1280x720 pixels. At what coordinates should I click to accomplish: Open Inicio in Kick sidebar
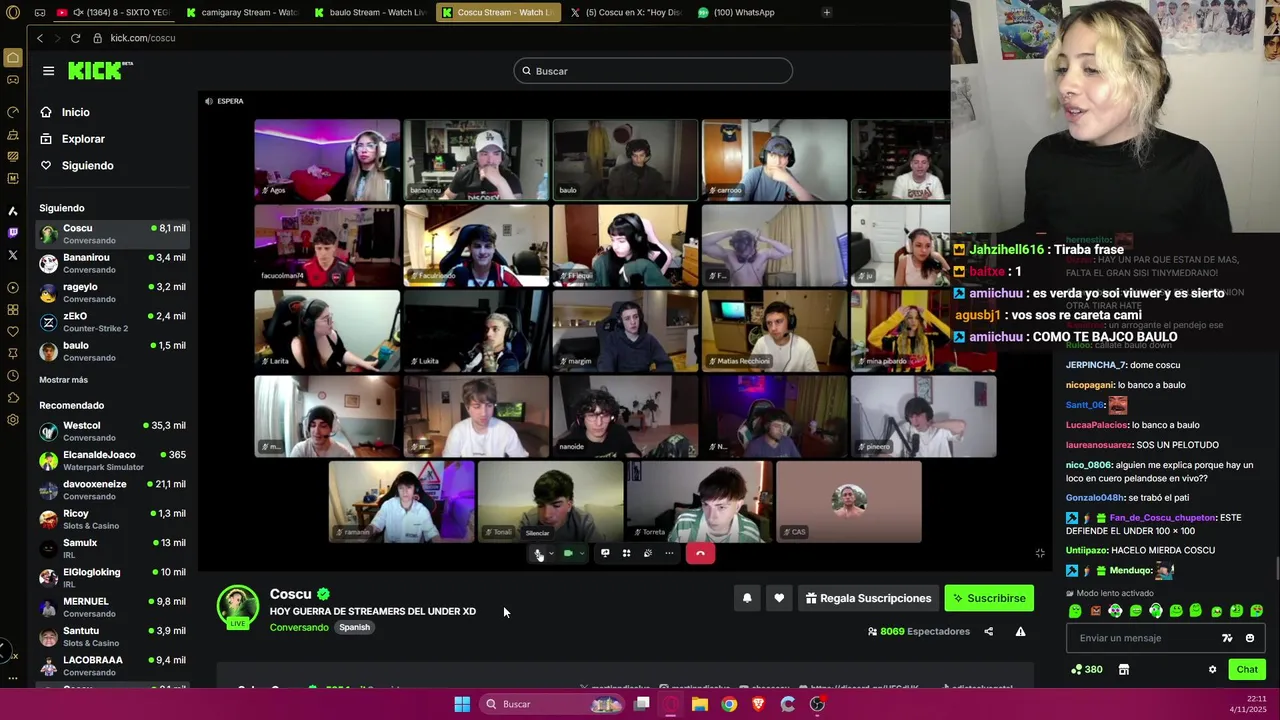(76, 112)
